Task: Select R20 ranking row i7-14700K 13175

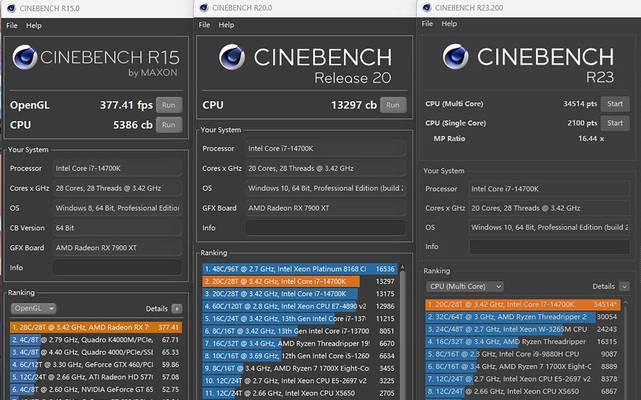Action: pyautogui.click(x=300, y=294)
